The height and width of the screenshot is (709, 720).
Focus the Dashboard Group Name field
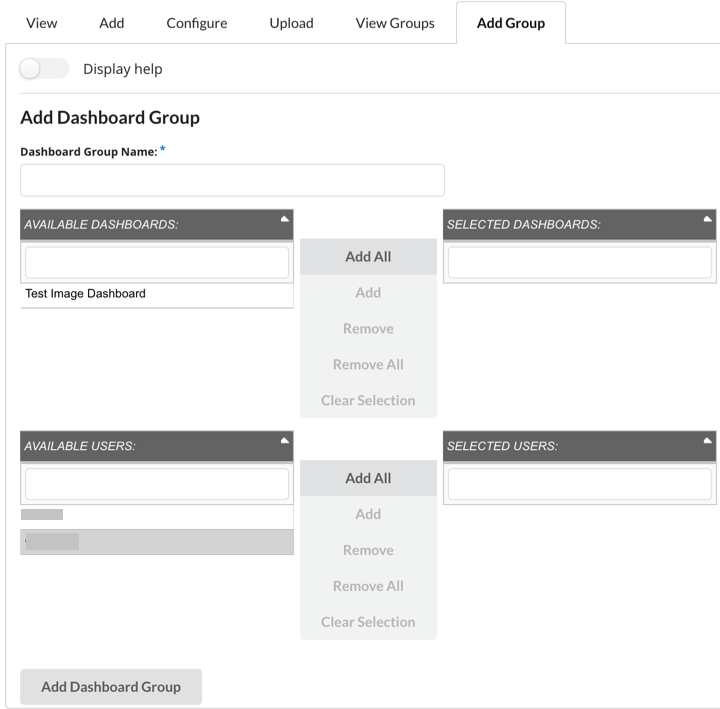tap(232, 180)
